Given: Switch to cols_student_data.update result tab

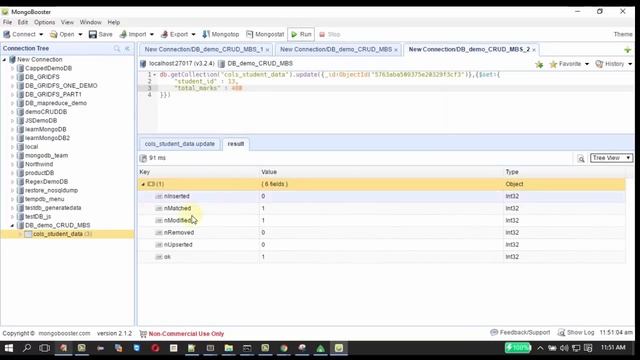Looking at the screenshot, I should [180, 144].
